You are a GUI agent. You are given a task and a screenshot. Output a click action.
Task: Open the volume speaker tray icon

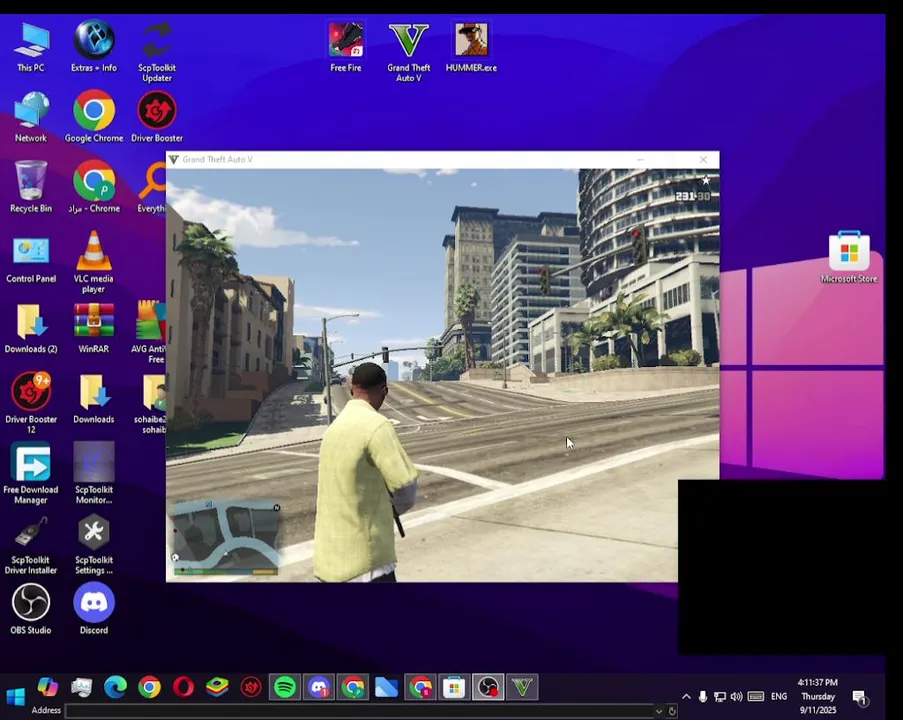tap(737, 696)
